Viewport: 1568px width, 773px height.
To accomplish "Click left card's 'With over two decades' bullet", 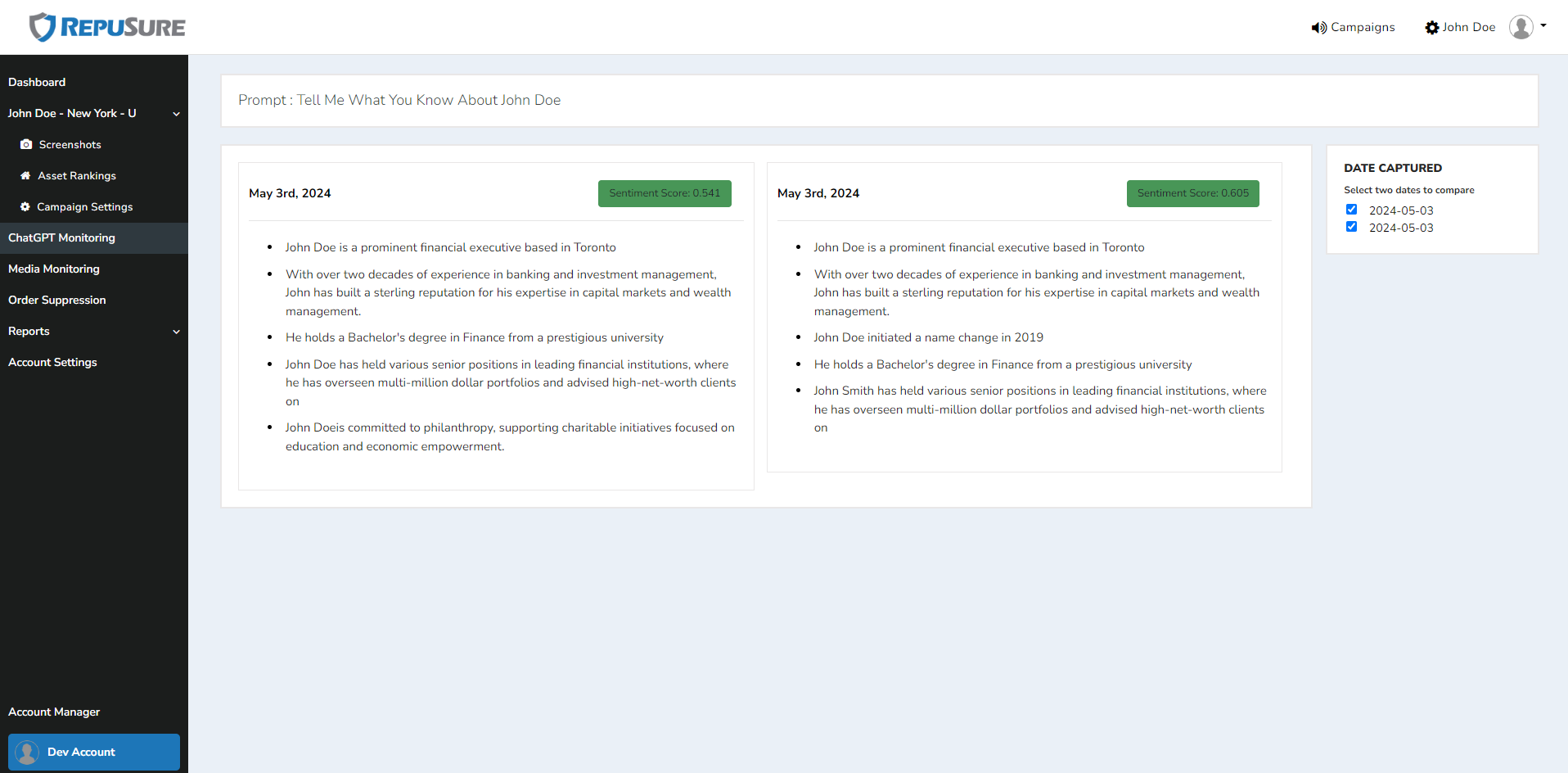I will pyautogui.click(x=508, y=292).
